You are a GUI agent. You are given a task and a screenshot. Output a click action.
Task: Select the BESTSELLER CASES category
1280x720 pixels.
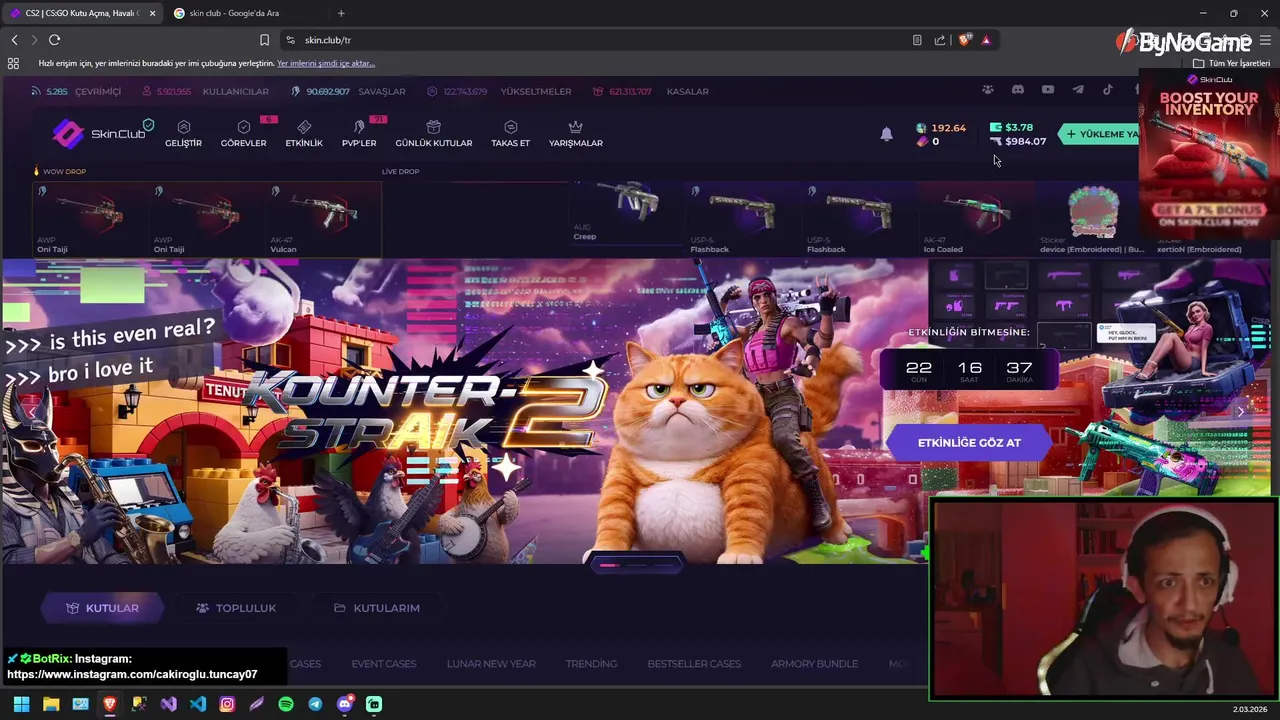(x=694, y=664)
